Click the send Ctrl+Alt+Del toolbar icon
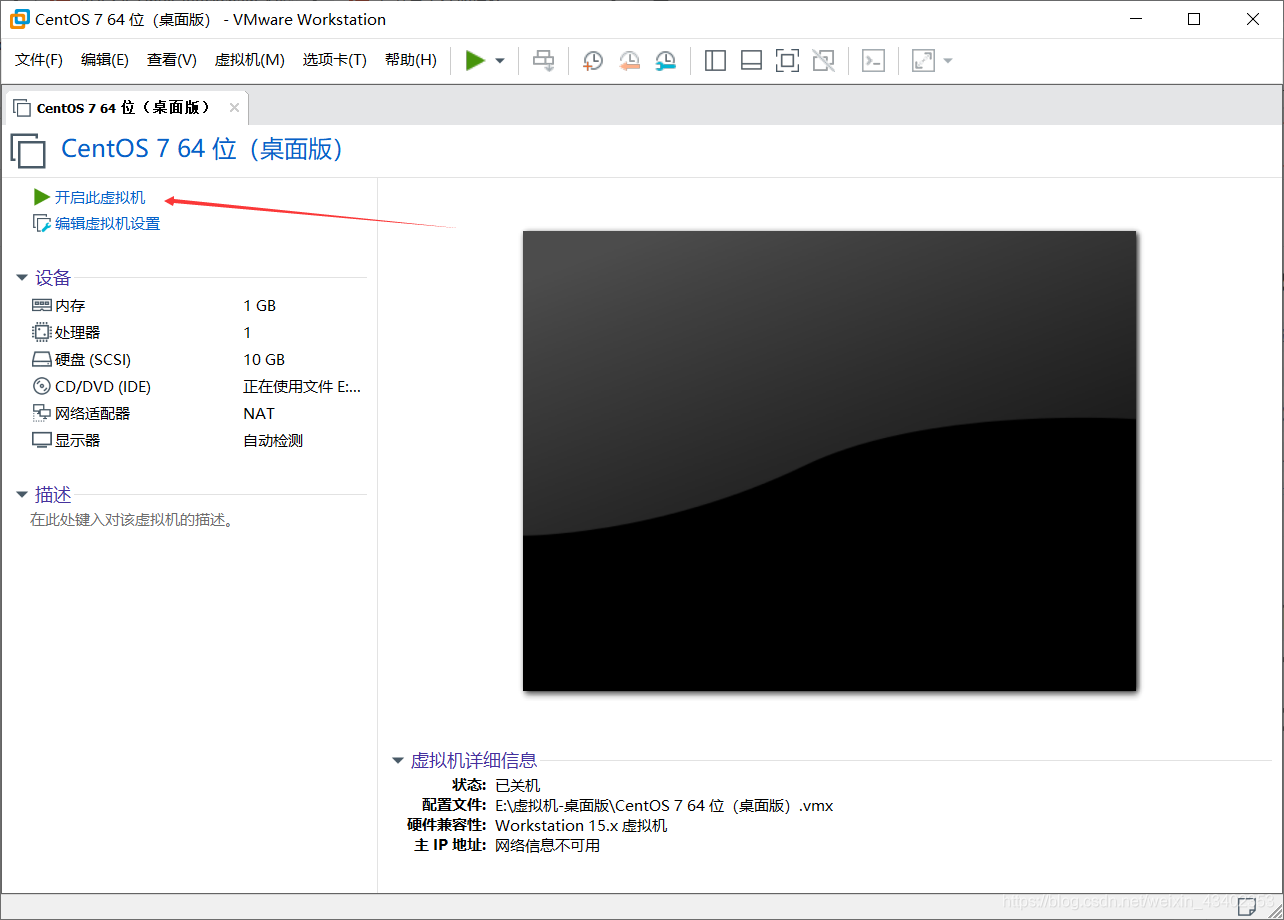The width and height of the screenshot is (1284, 920). point(543,61)
